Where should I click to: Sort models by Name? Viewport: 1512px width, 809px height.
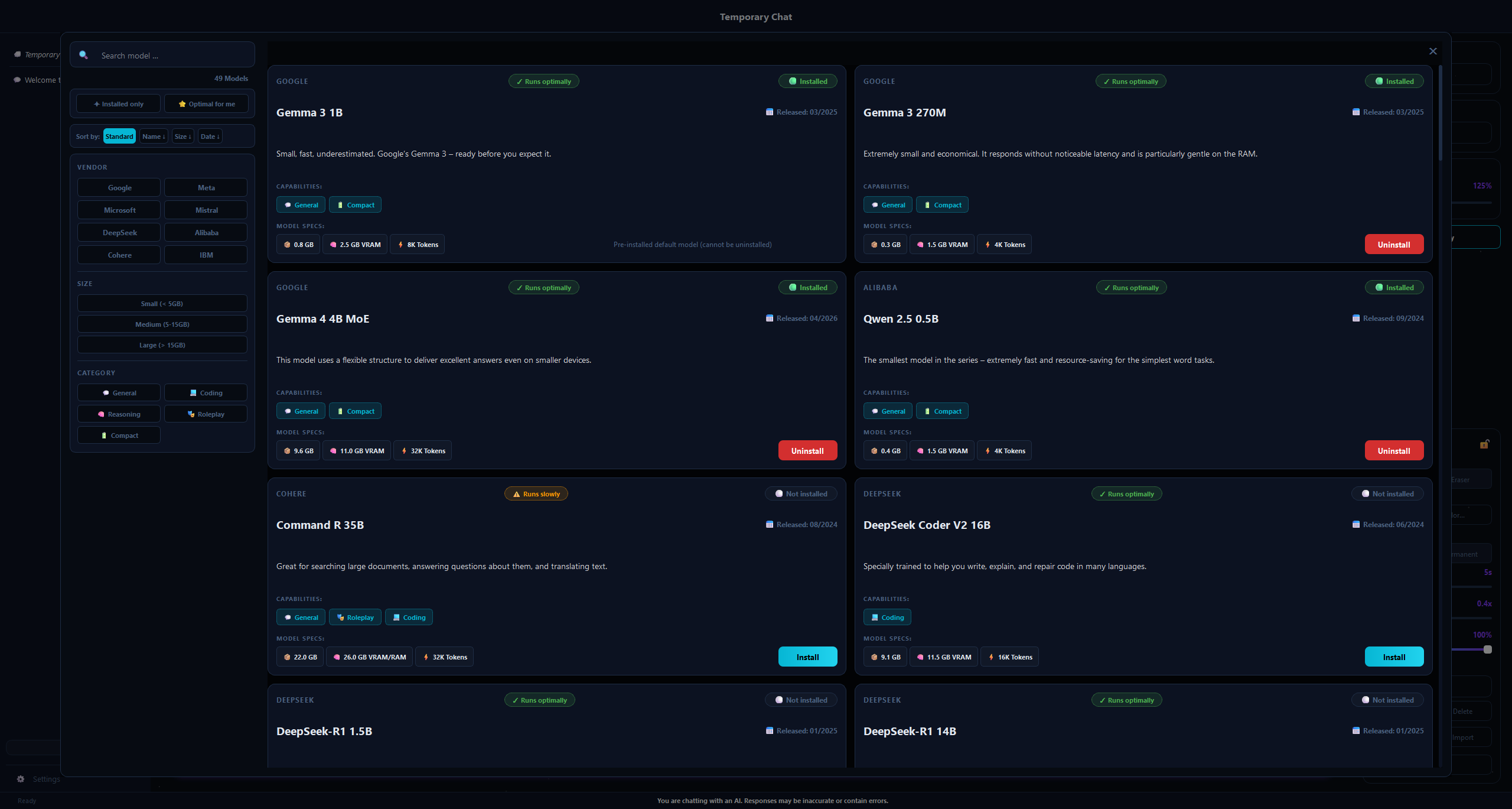[154, 137]
